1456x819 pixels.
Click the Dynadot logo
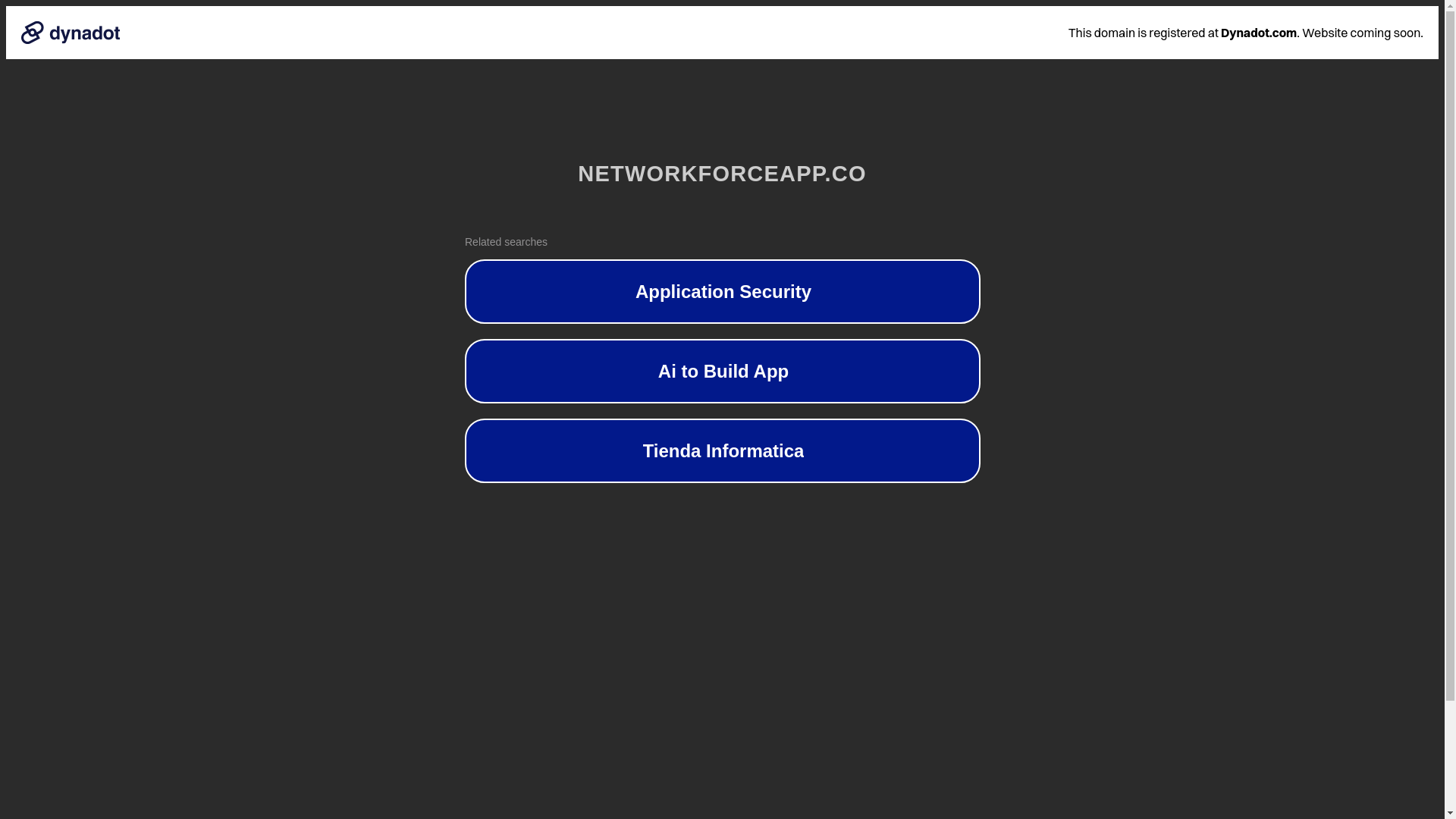pyautogui.click(x=71, y=33)
